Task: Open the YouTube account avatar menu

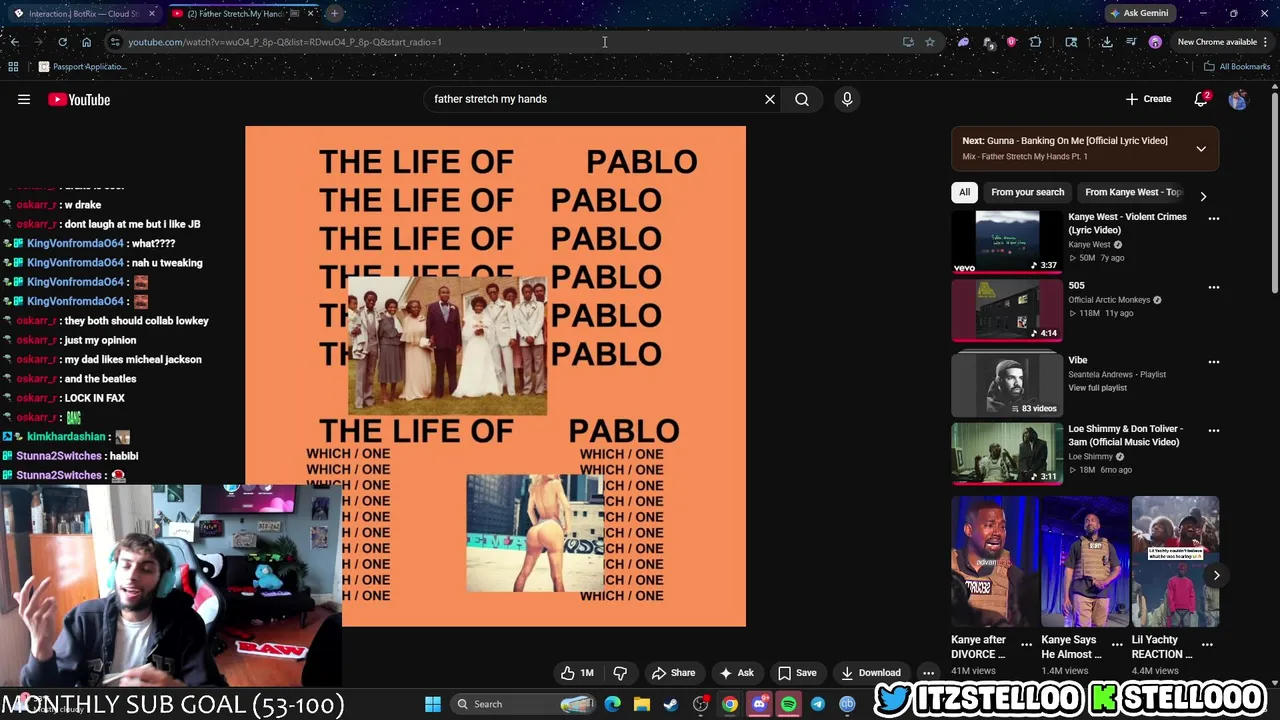Action: click(x=1238, y=99)
